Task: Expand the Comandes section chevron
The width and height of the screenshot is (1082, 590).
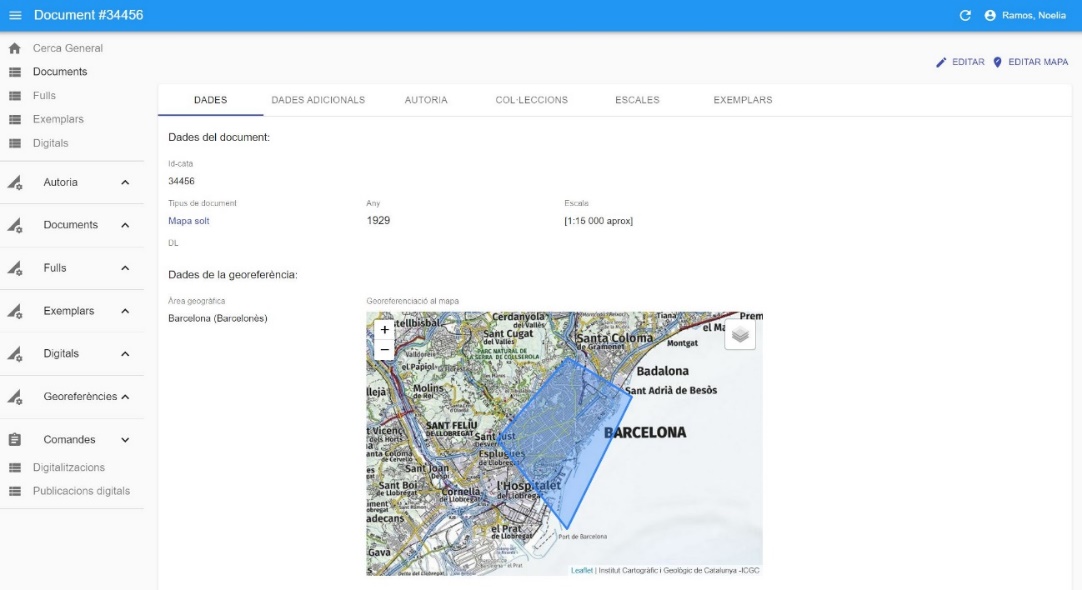Action: pyautogui.click(x=125, y=440)
